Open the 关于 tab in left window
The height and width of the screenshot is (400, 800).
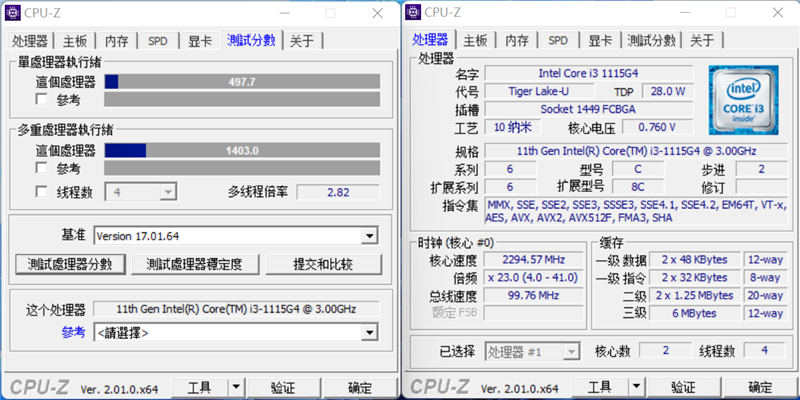(302, 41)
